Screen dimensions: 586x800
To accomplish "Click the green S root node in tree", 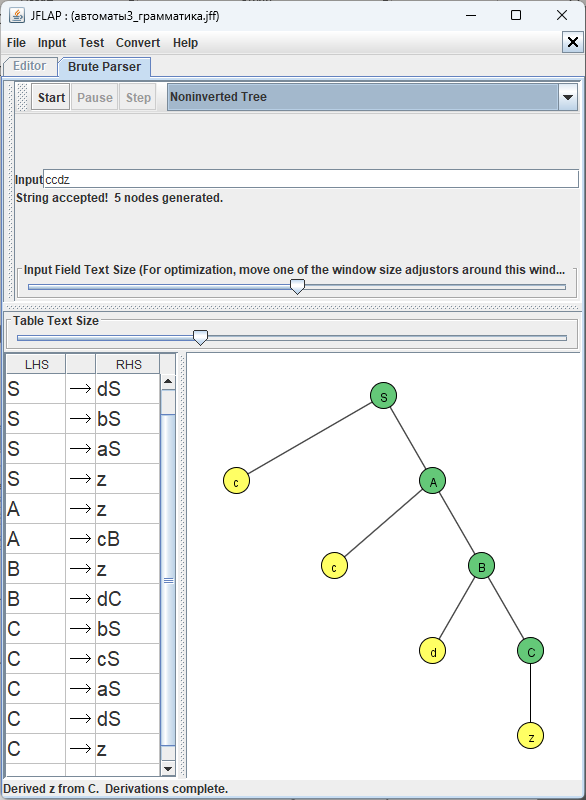I will point(384,396).
